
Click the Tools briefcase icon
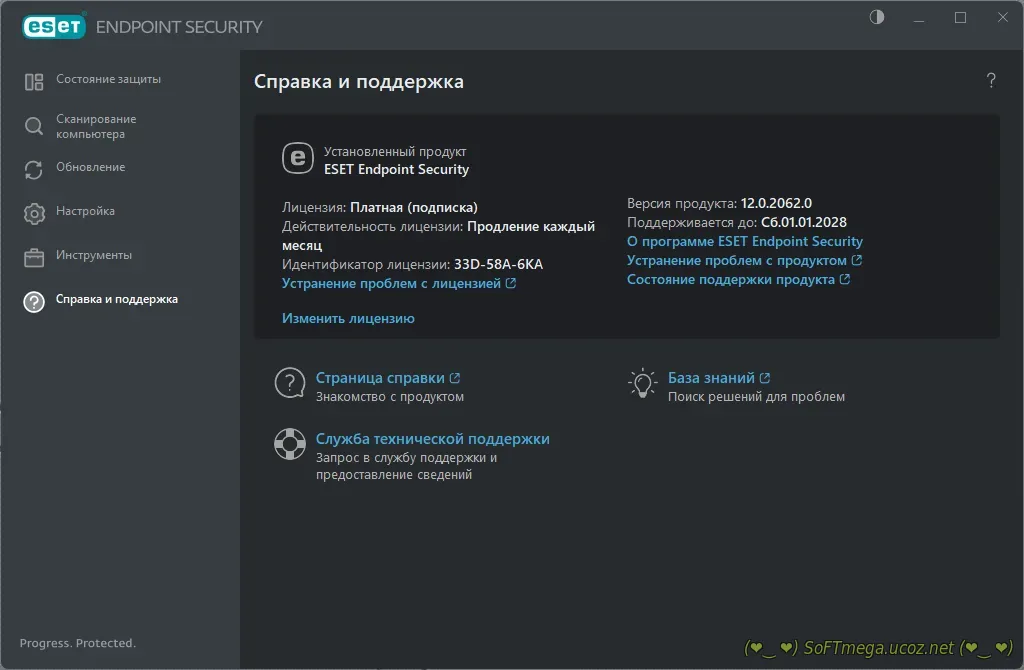pyautogui.click(x=34, y=257)
